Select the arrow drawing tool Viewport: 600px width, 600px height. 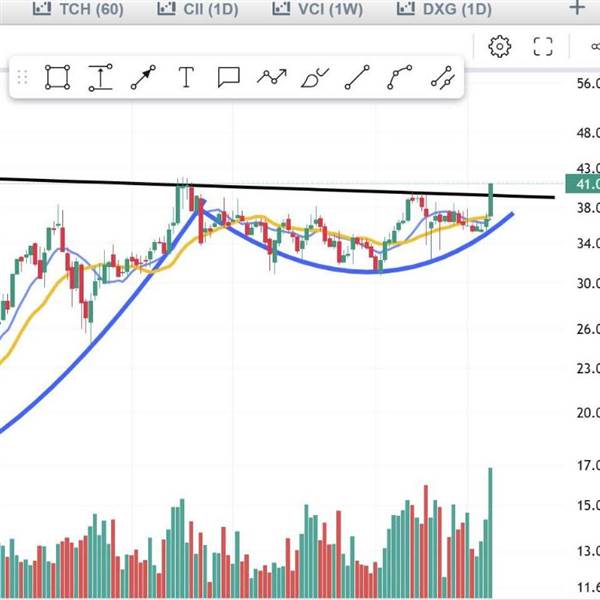(143, 77)
